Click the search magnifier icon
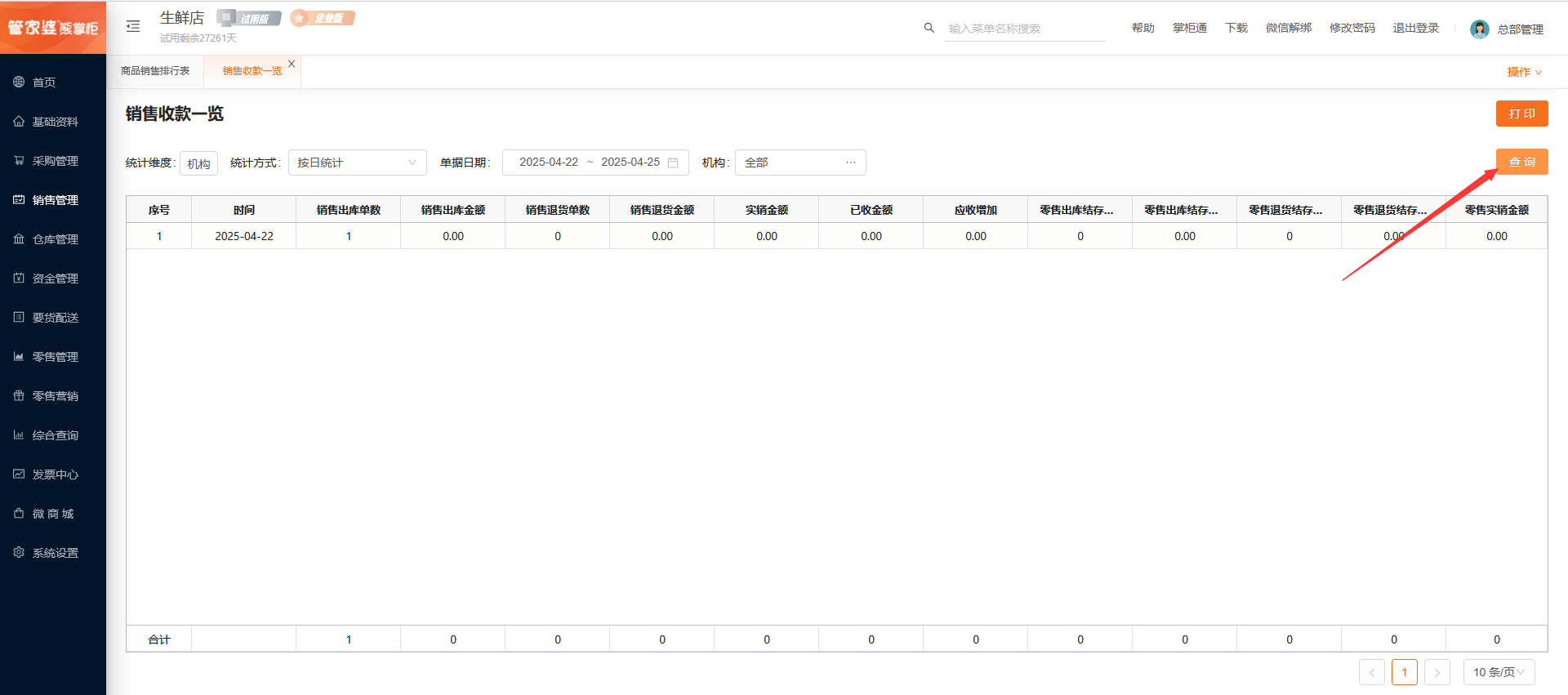1568x695 pixels. (x=929, y=28)
